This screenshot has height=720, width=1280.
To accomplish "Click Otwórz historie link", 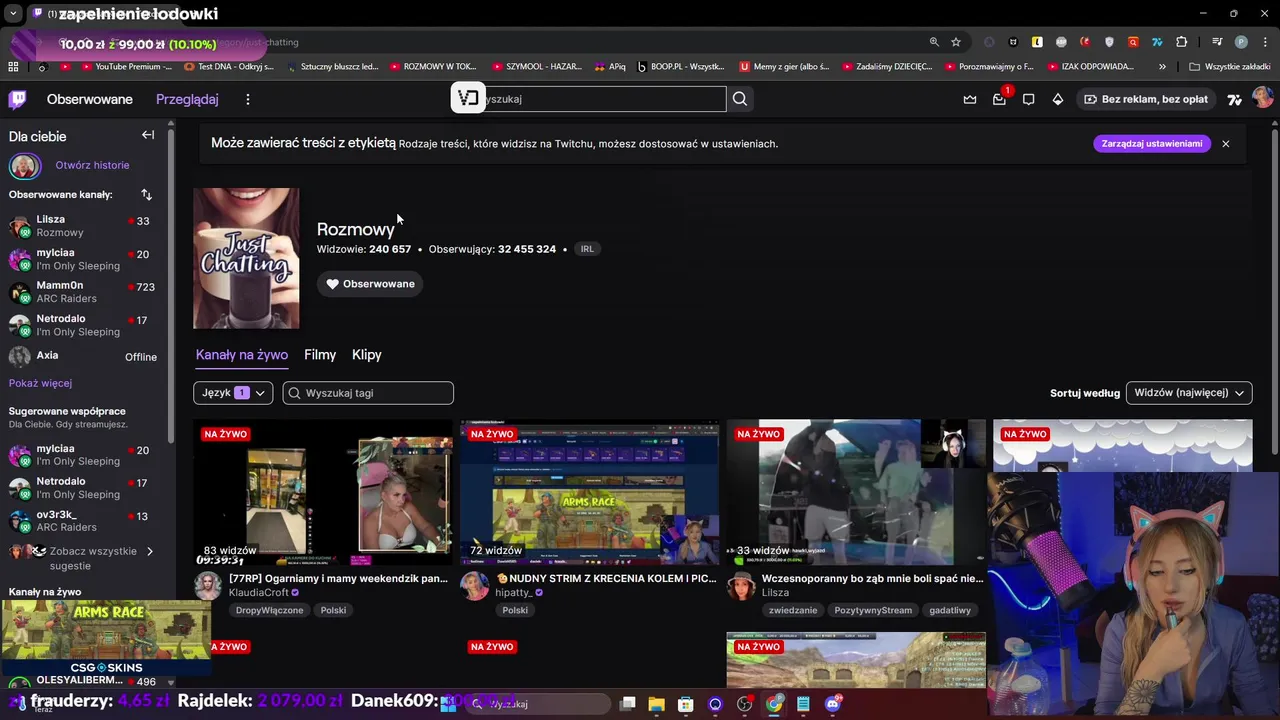I will (92, 165).
